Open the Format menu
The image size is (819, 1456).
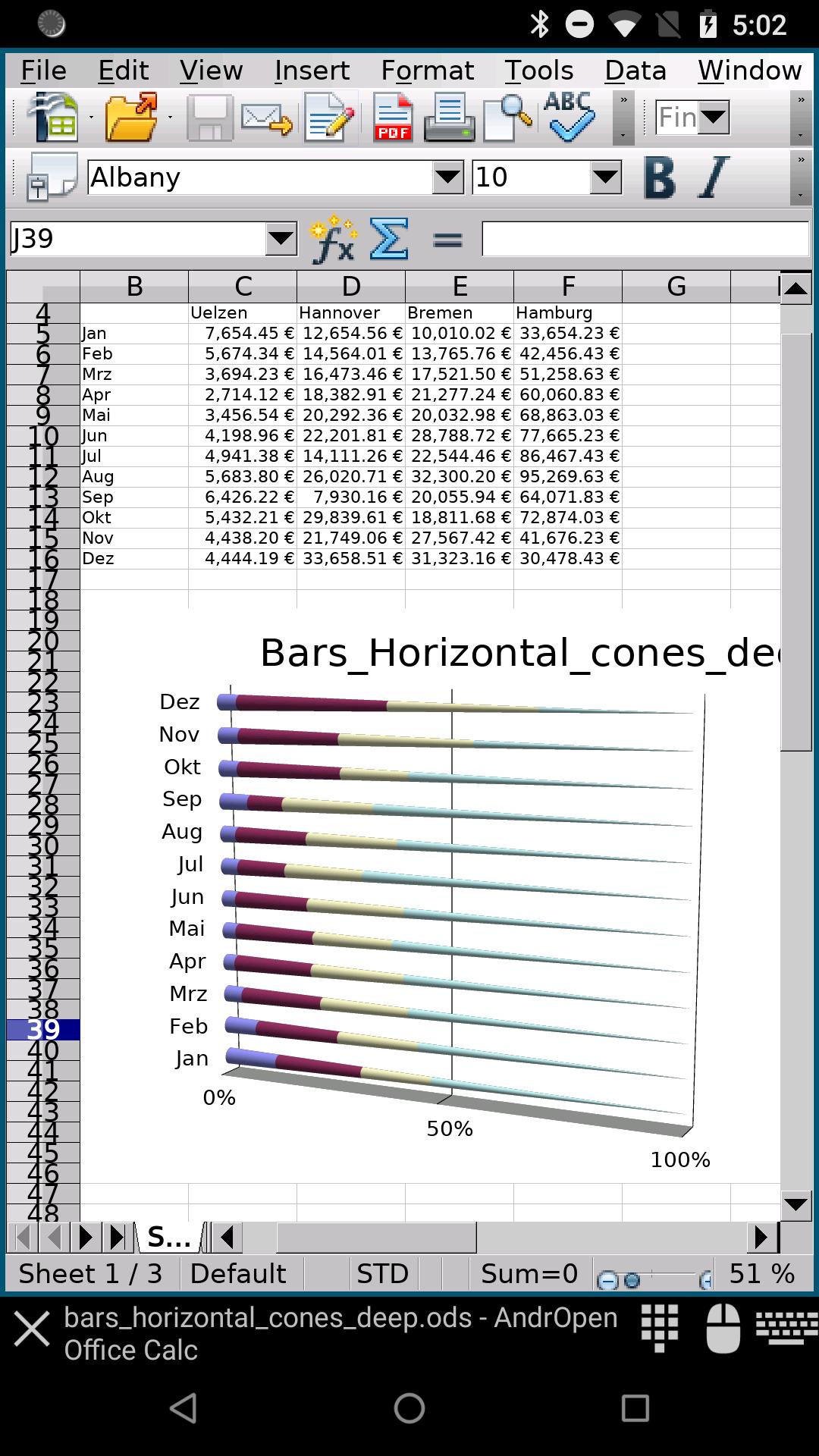427,71
